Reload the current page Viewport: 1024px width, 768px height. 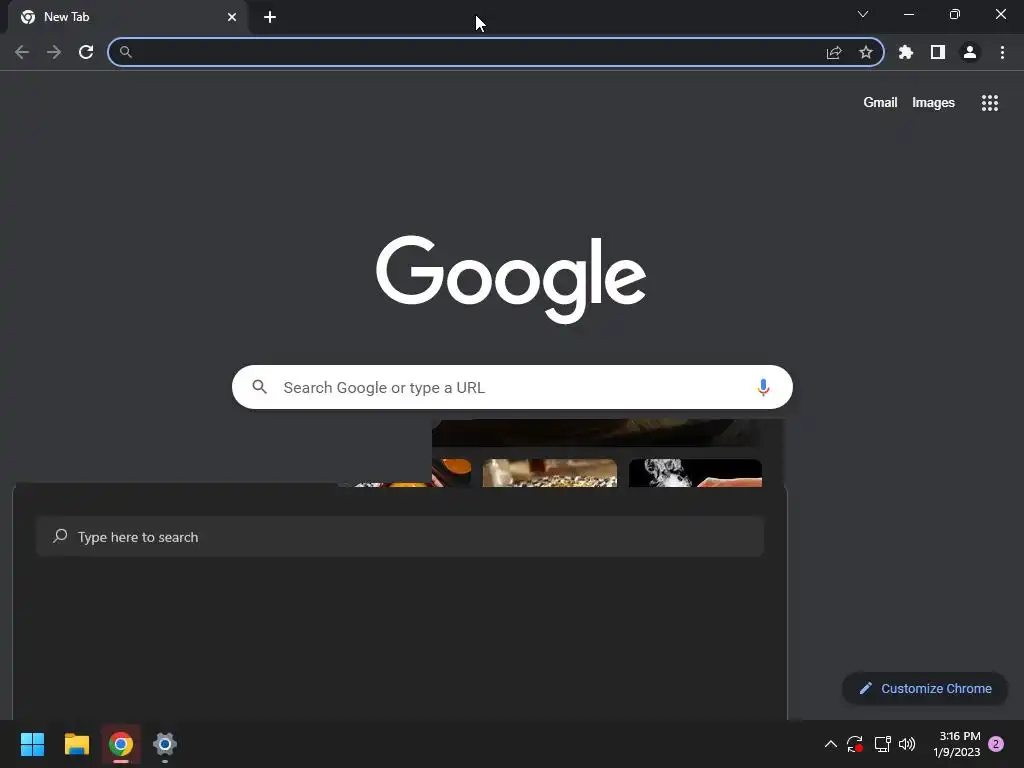click(x=86, y=52)
